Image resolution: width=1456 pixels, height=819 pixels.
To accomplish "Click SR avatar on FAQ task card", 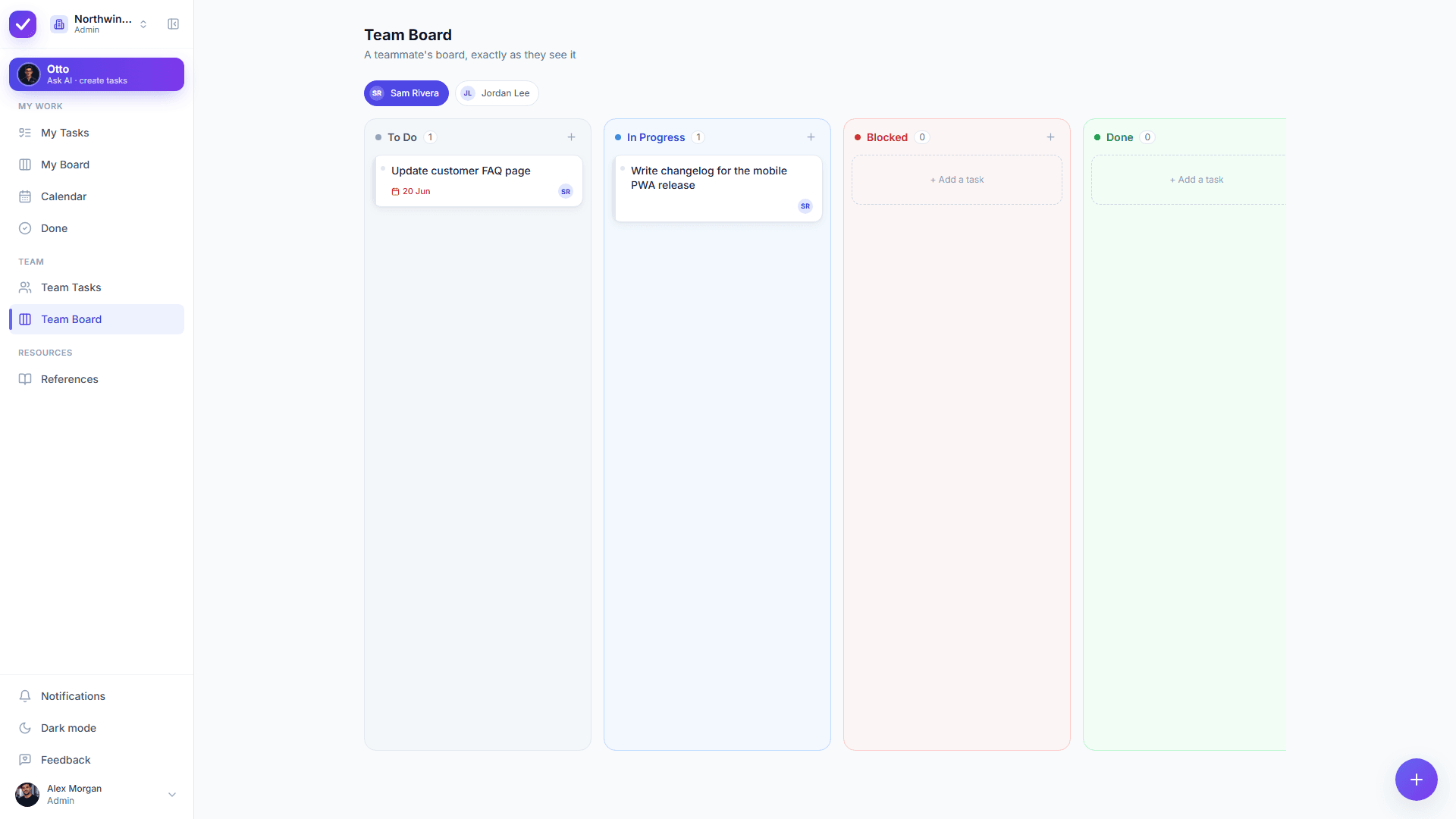I will pos(566,192).
